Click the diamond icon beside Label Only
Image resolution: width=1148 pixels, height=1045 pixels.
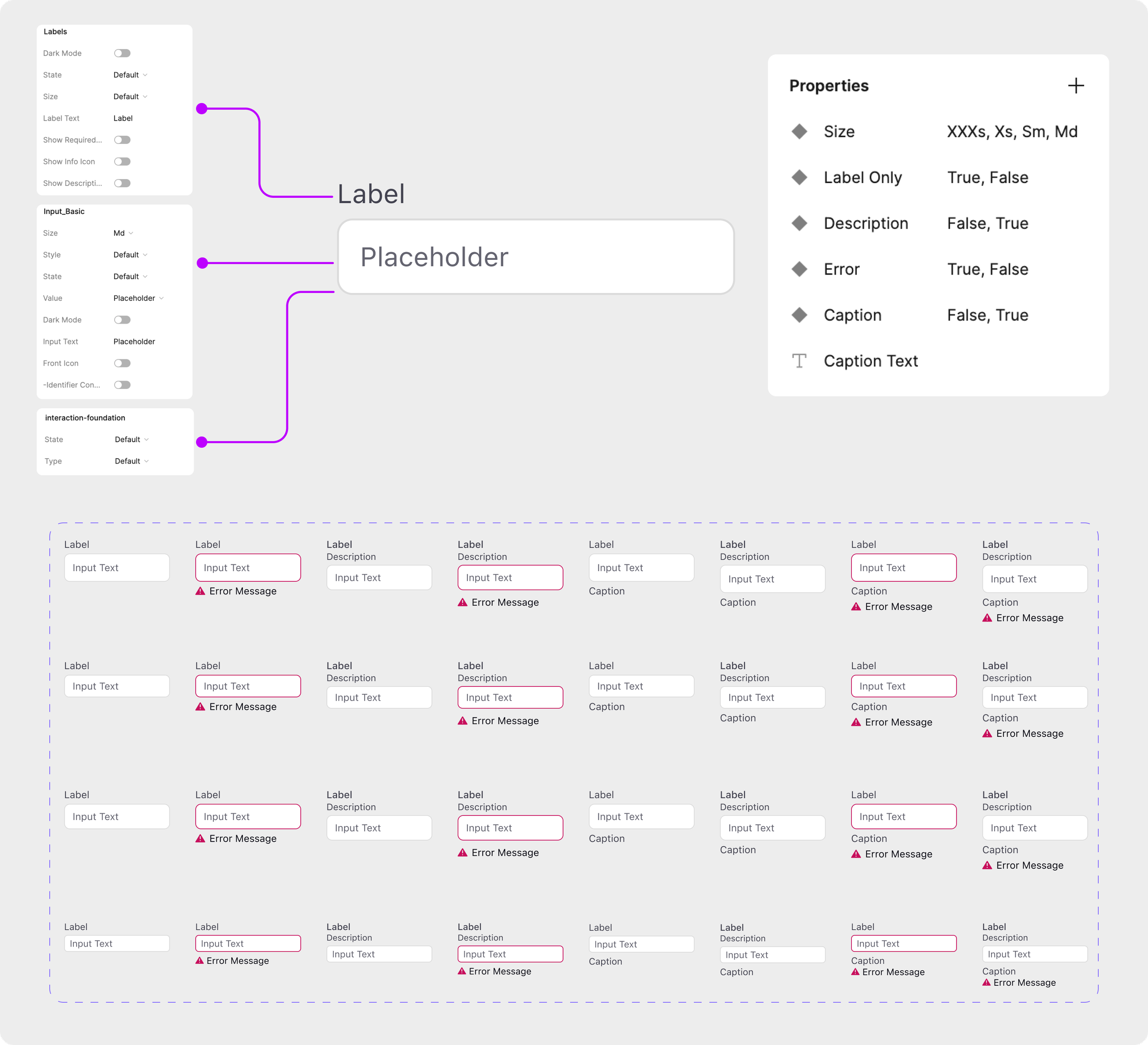point(799,177)
